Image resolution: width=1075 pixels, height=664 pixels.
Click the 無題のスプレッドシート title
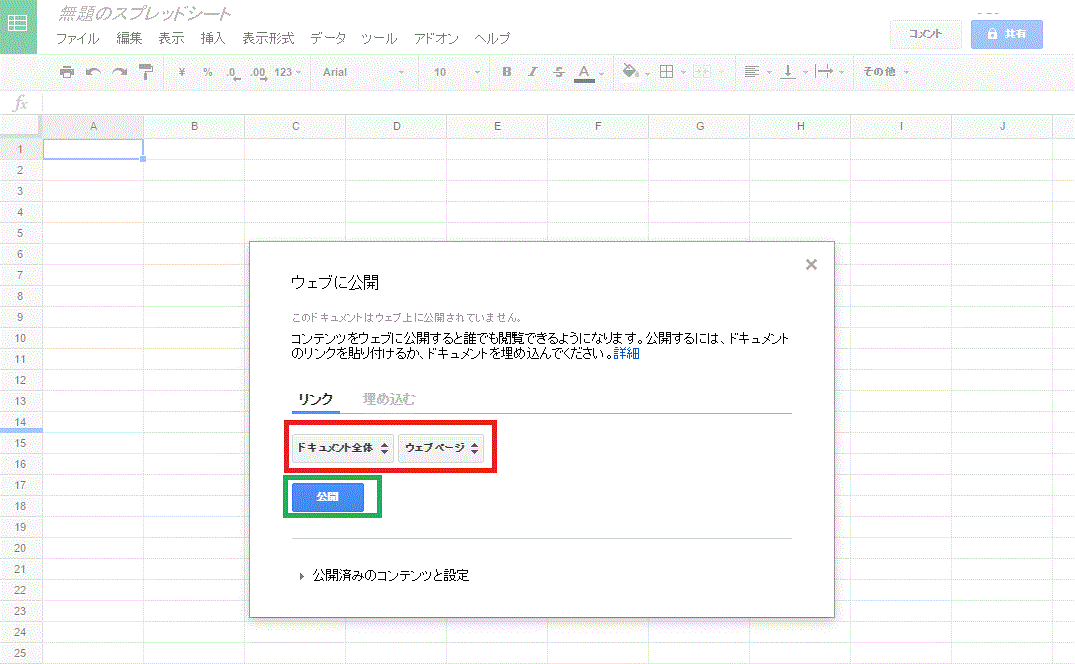(145, 13)
